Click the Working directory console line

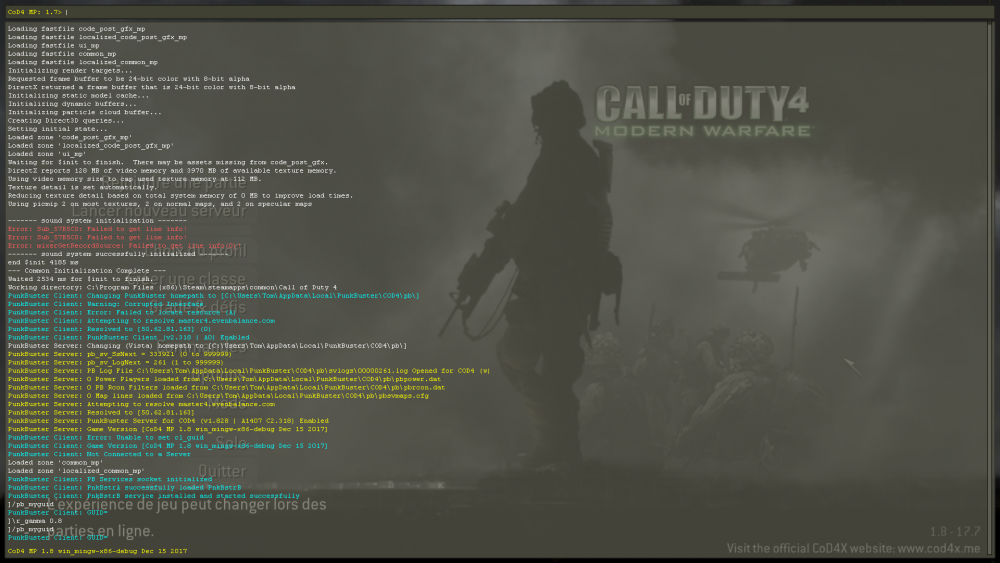(171, 287)
